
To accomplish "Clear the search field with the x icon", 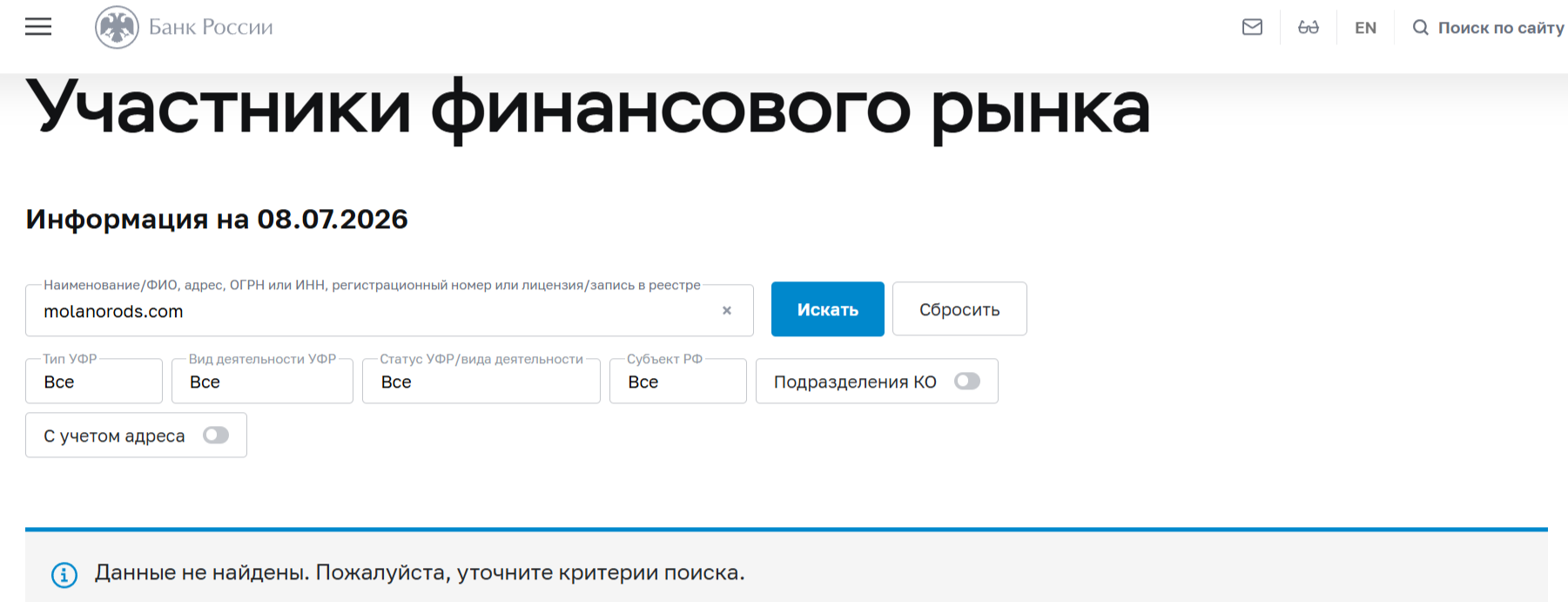I will click(727, 310).
